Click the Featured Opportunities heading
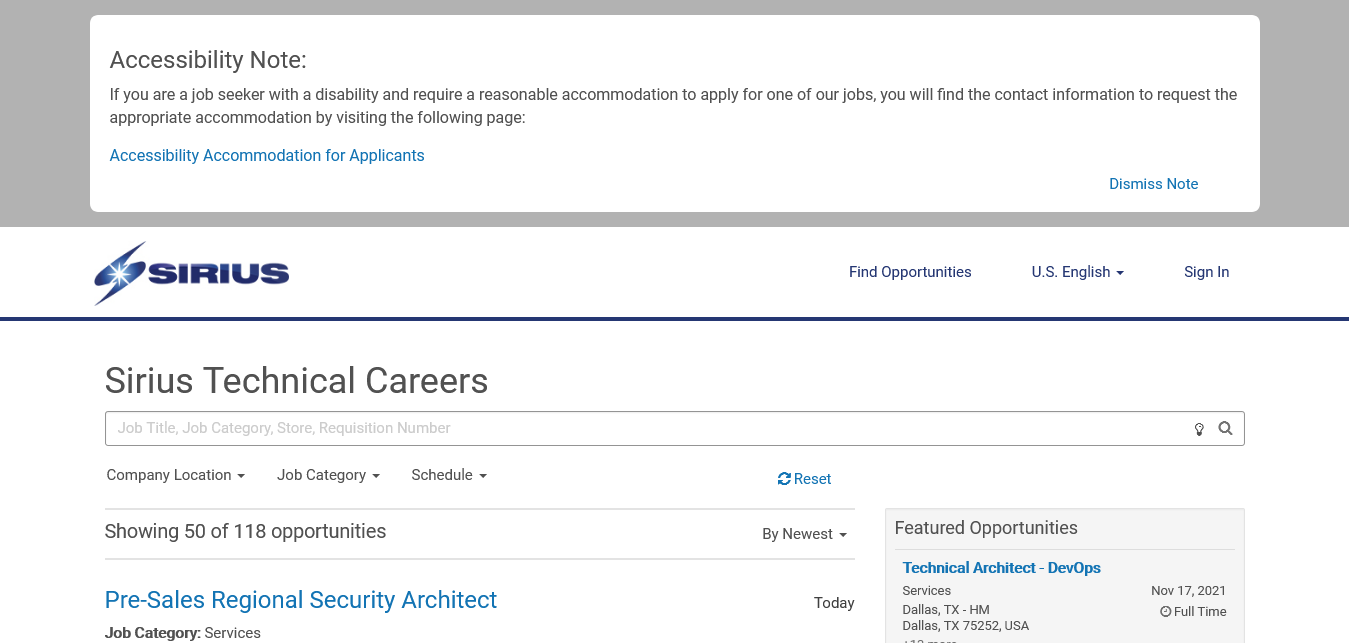 point(986,528)
